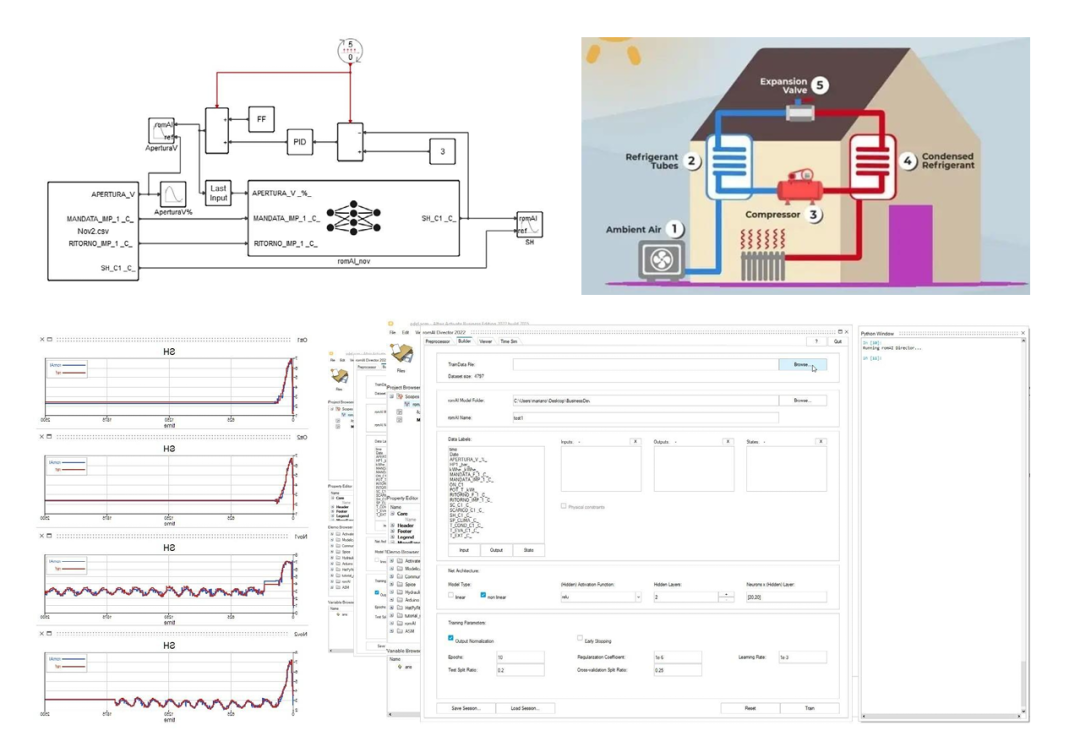The height and width of the screenshot is (747, 1080).
Task: Increase Hidden Layers with the up stepper
Action: point(726,594)
